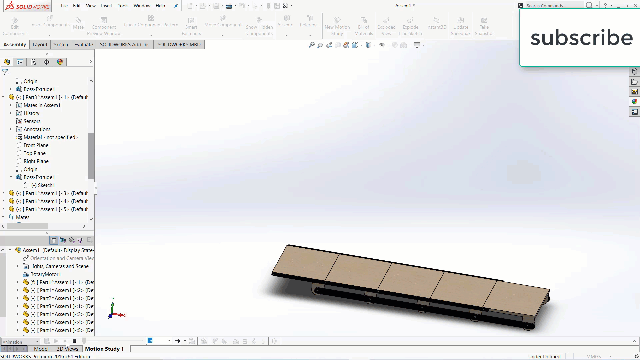Image resolution: width=640 pixels, height=360 pixels.
Task: Collapse the lower Boss-Extrude node
Action: tap(11, 177)
